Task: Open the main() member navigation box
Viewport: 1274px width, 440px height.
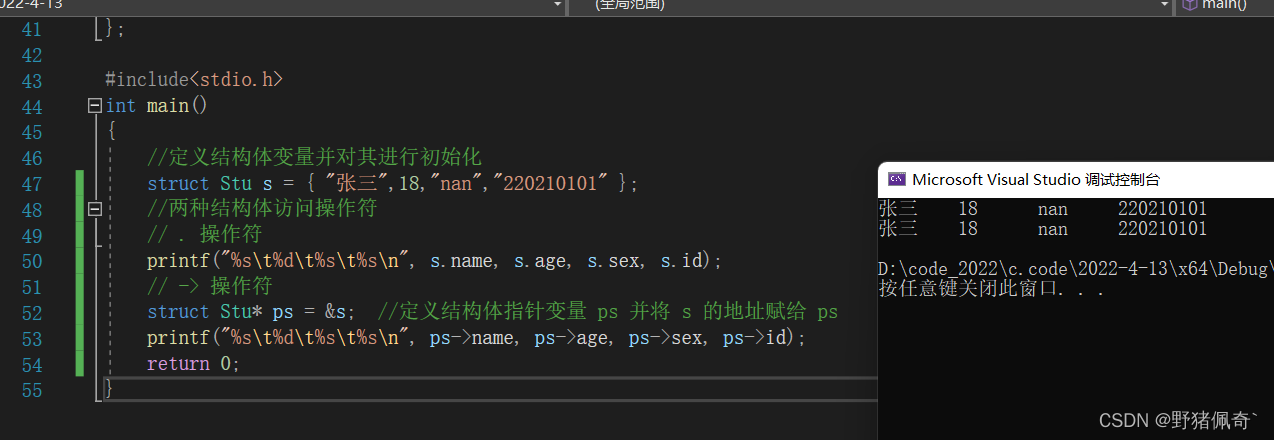Action: [x=1224, y=4]
